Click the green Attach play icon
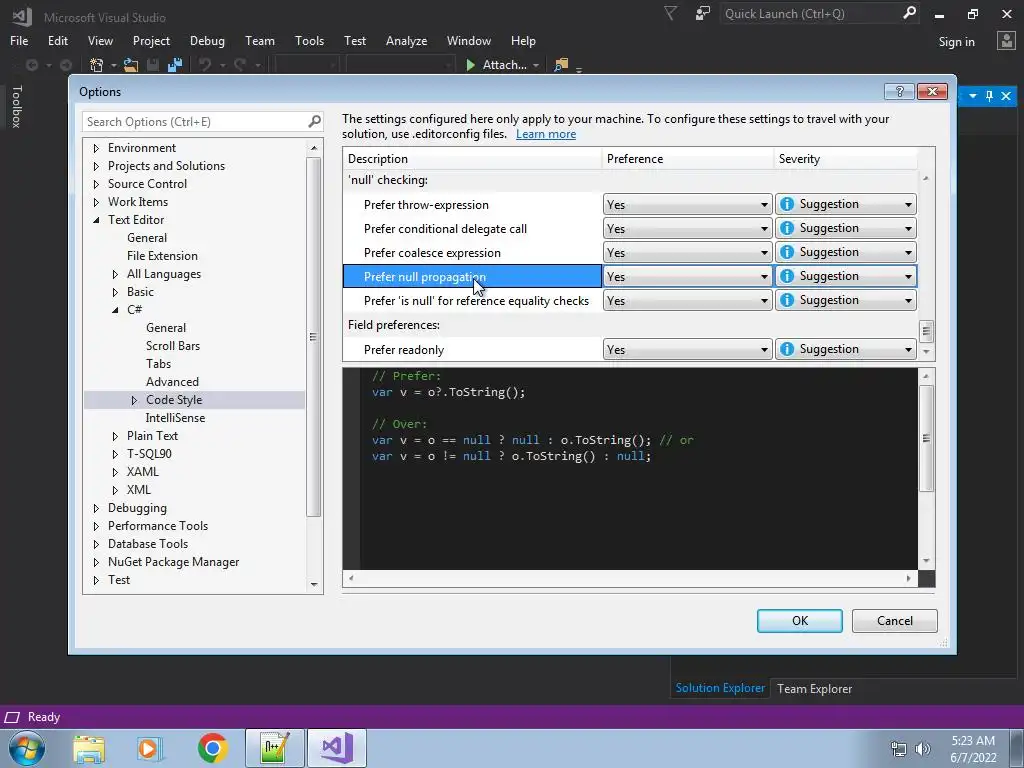 pyautogui.click(x=470, y=65)
